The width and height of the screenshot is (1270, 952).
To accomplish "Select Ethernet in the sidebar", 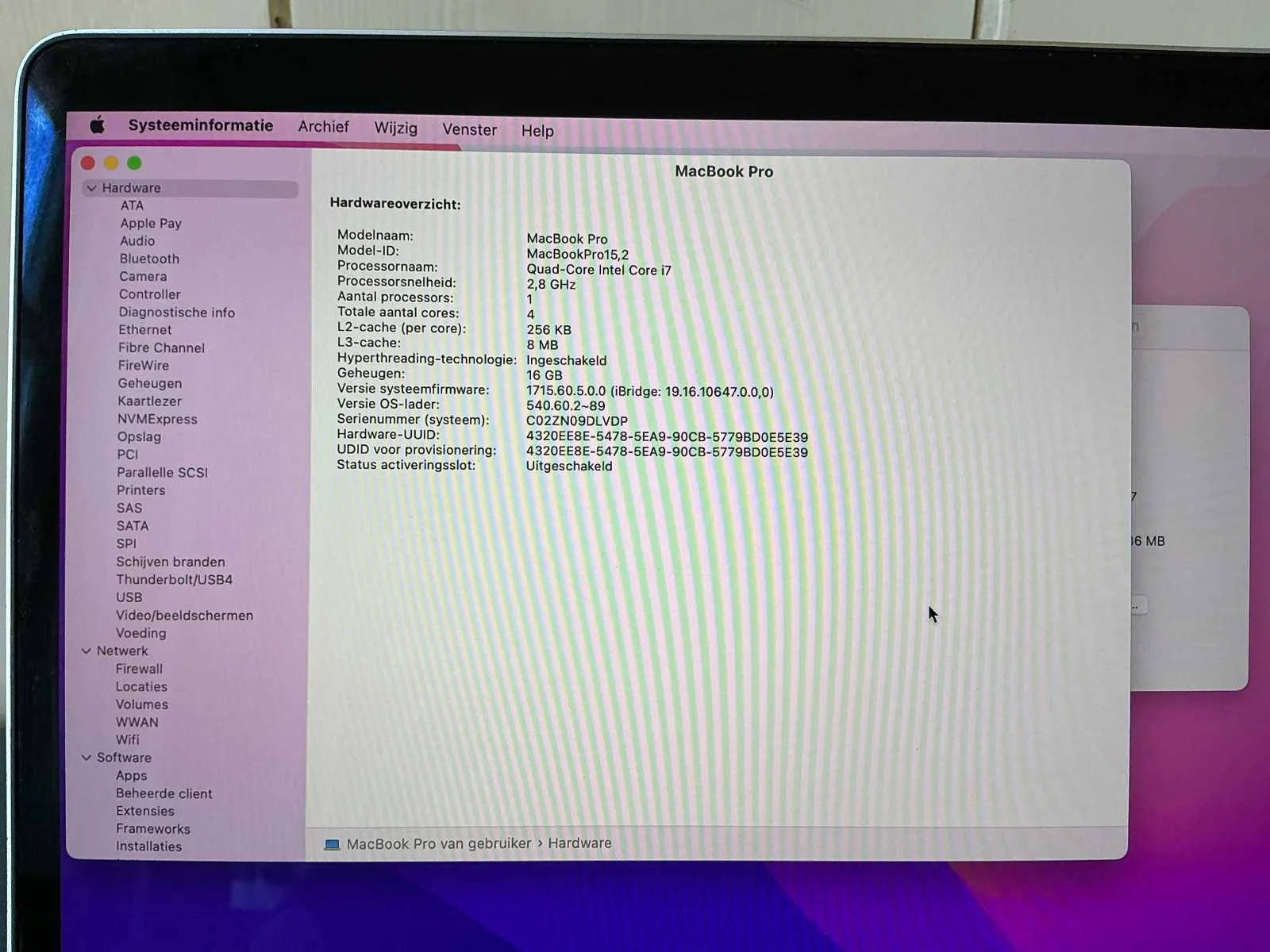I will pos(145,330).
